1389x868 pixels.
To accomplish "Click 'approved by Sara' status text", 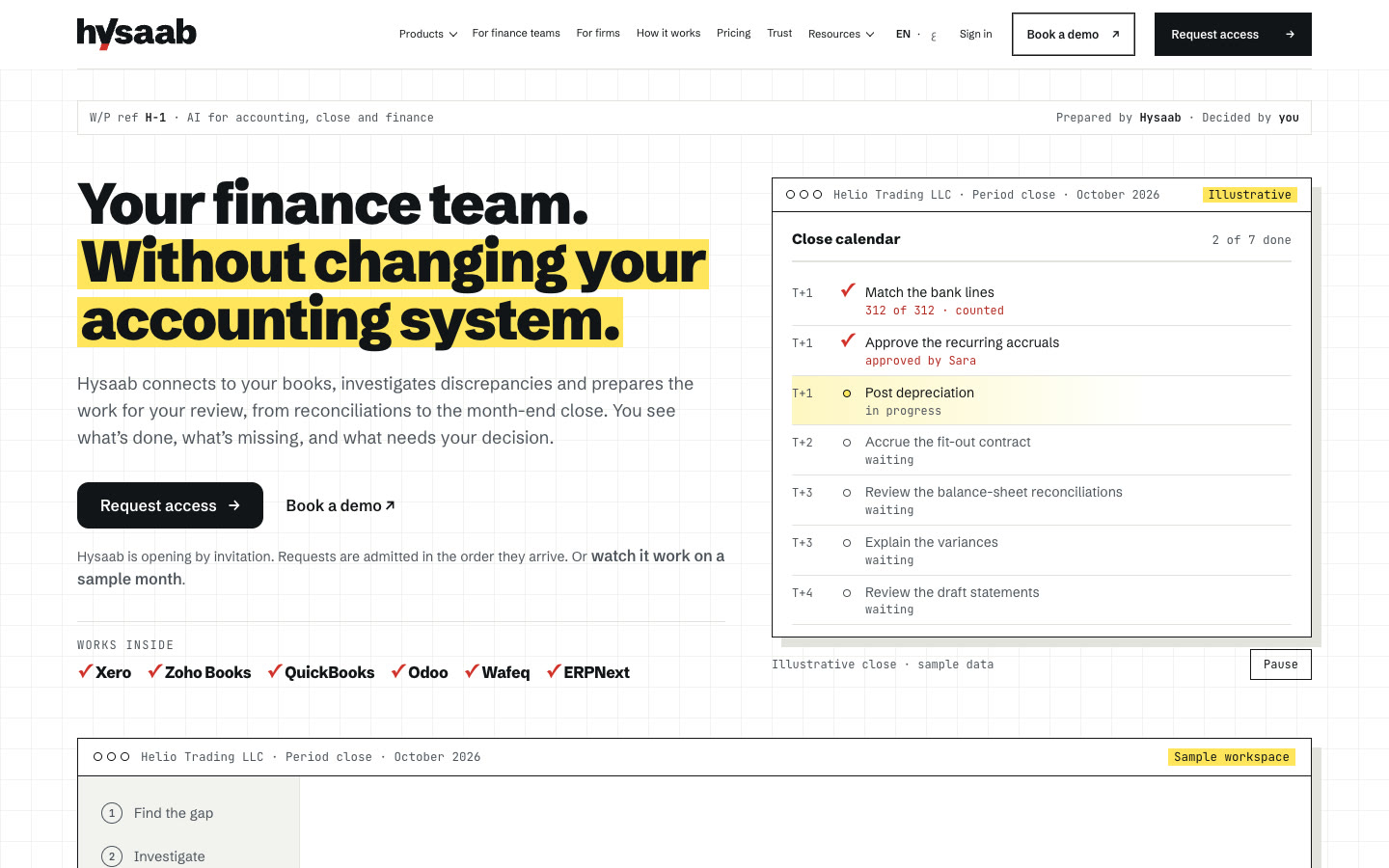I will click(920, 361).
